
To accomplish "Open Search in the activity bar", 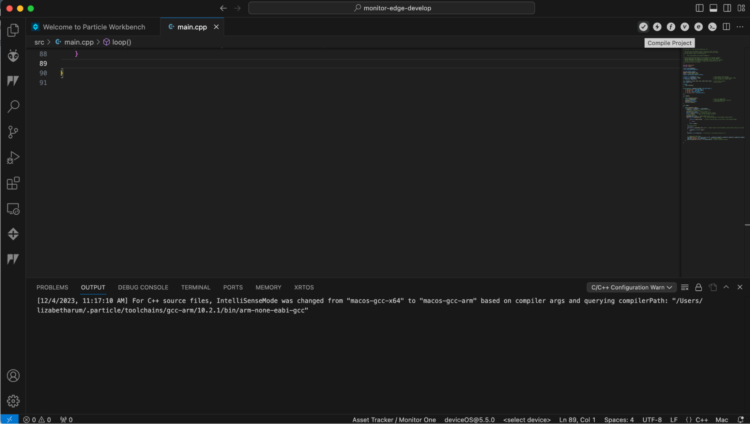I will pos(13,106).
